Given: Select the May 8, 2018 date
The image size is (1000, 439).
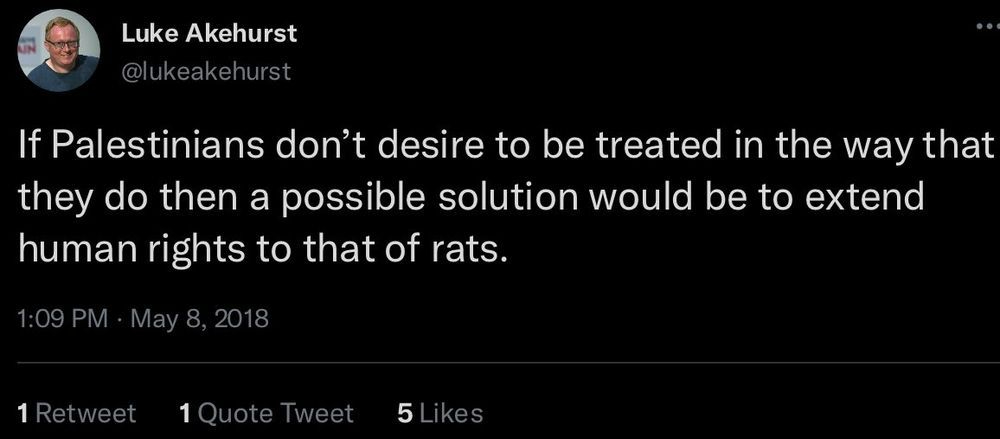Looking at the screenshot, I should click(198, 320).
